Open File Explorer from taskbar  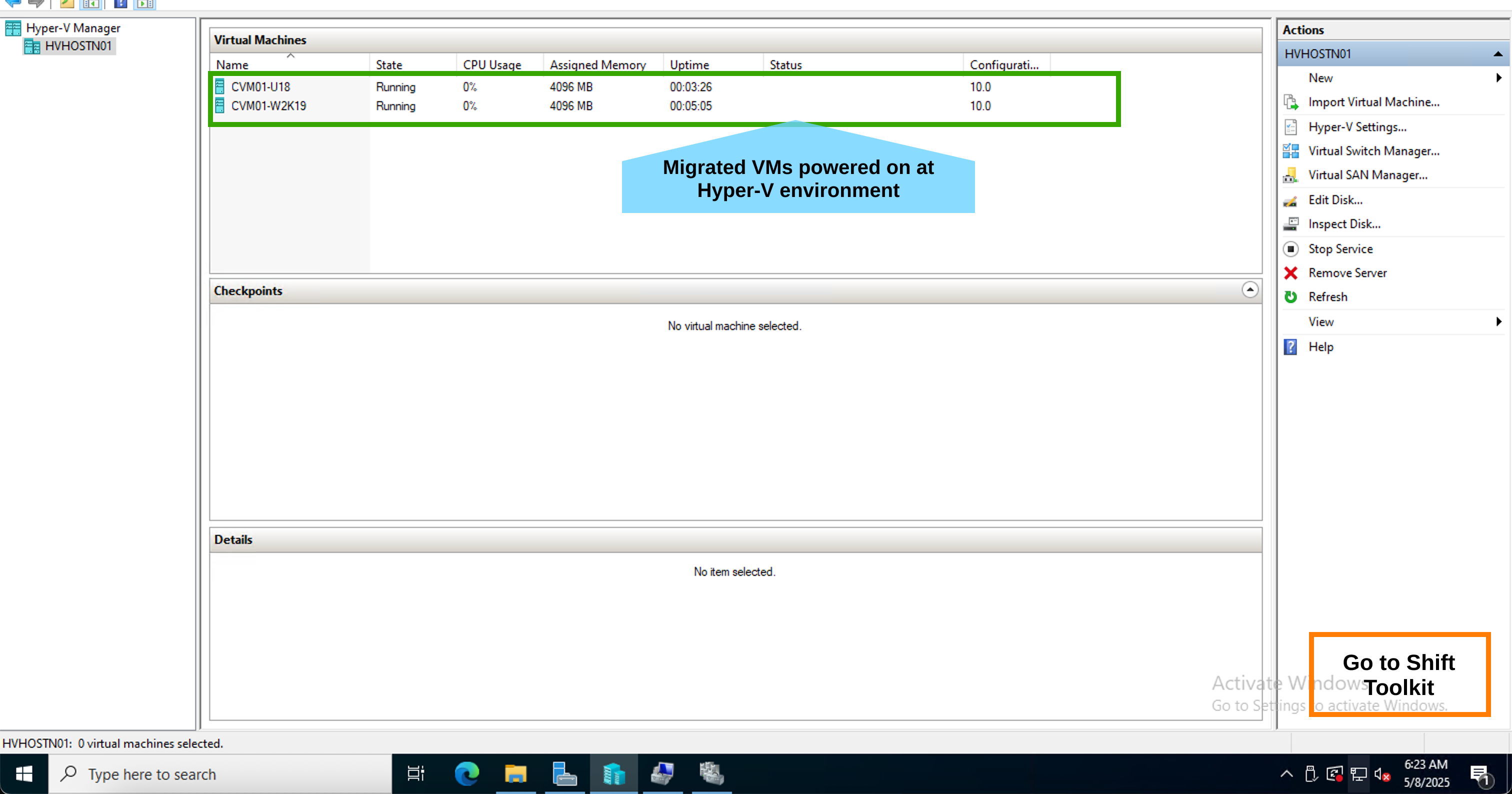[515, 774]
